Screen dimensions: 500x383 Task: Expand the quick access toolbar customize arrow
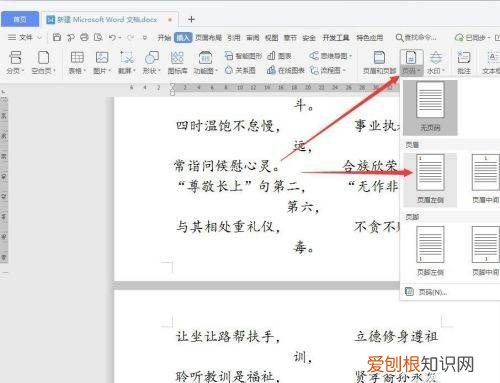pos(145,38)
